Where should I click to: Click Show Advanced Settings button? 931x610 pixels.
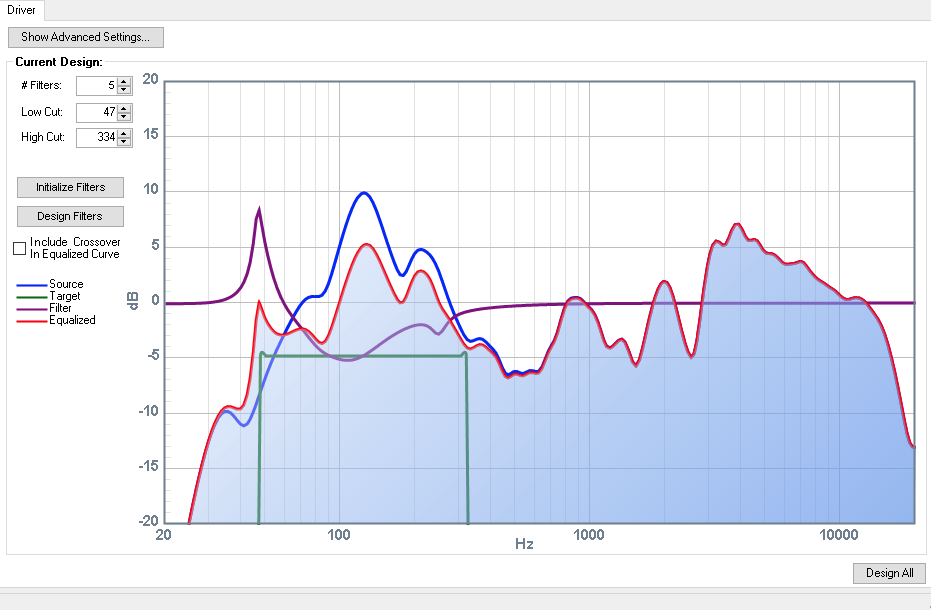coord(85,37)
